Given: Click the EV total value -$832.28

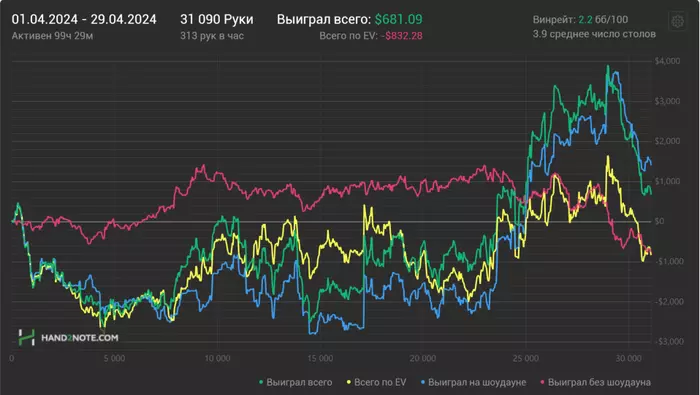Looking at the screenshot, I should click(x=401, y=36).
